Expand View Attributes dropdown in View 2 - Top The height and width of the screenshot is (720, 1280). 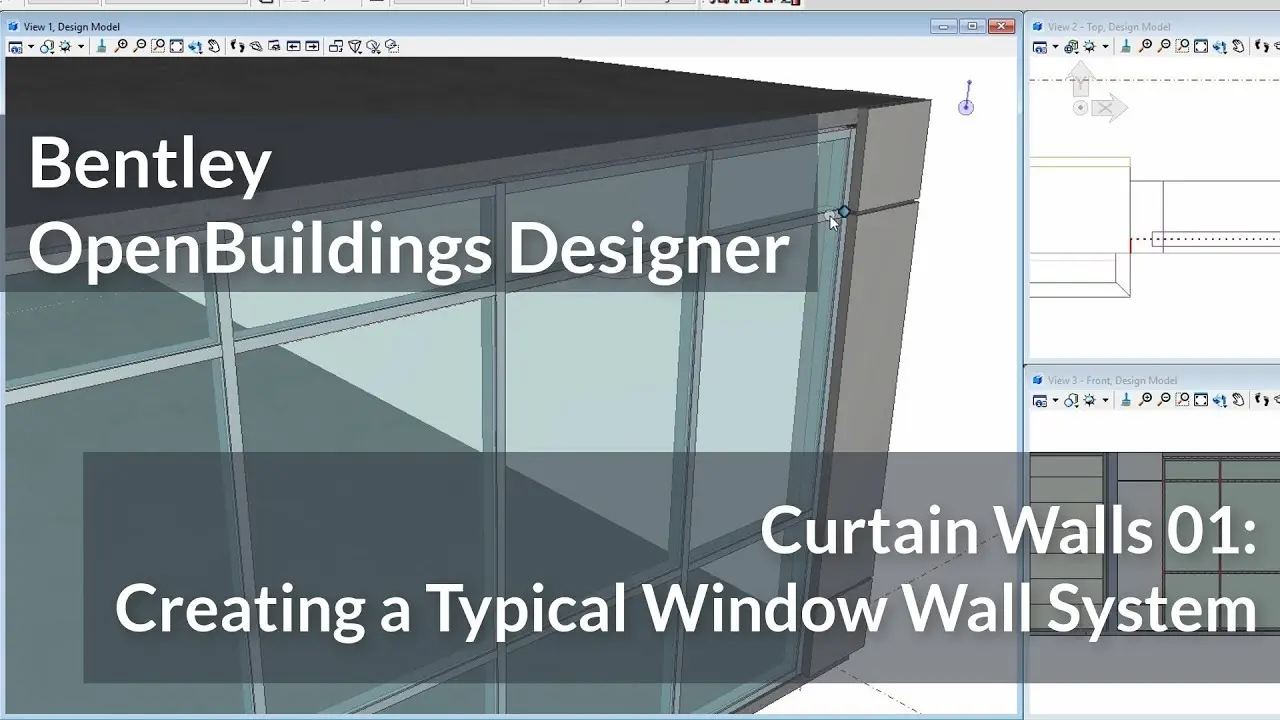tap(1055, 47)
